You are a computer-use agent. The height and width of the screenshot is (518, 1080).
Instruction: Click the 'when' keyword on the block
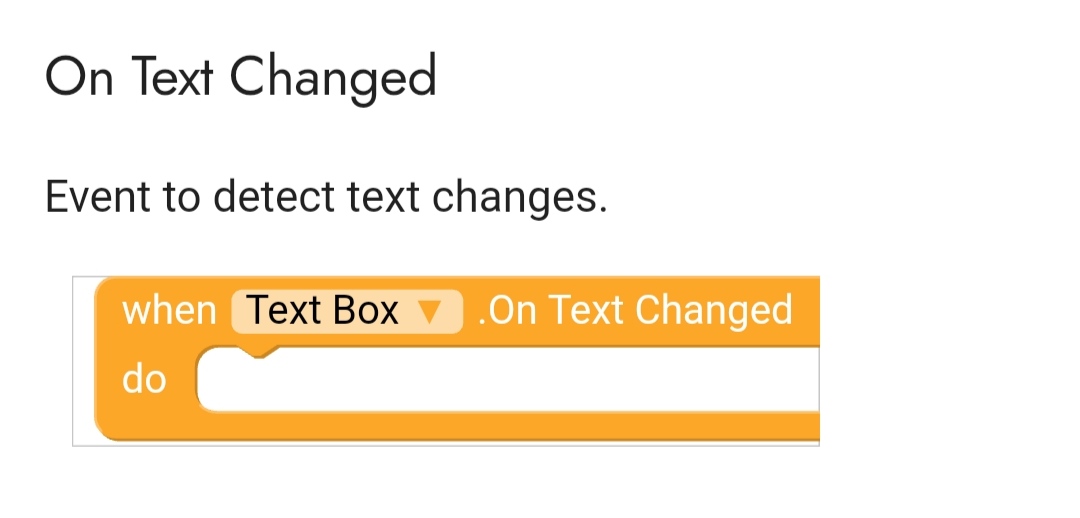(169, 311)
